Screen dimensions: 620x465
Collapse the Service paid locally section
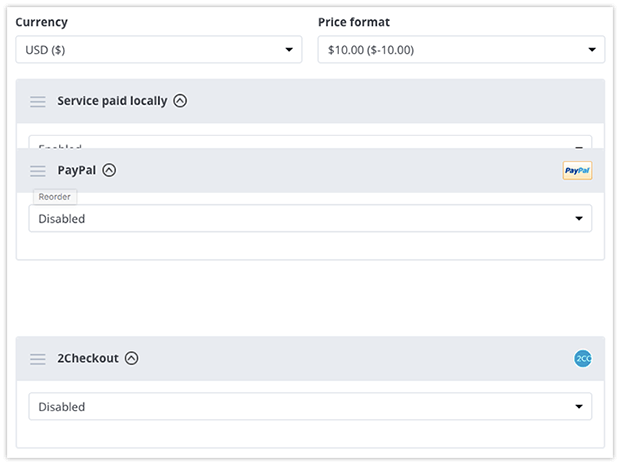[180, 101]
